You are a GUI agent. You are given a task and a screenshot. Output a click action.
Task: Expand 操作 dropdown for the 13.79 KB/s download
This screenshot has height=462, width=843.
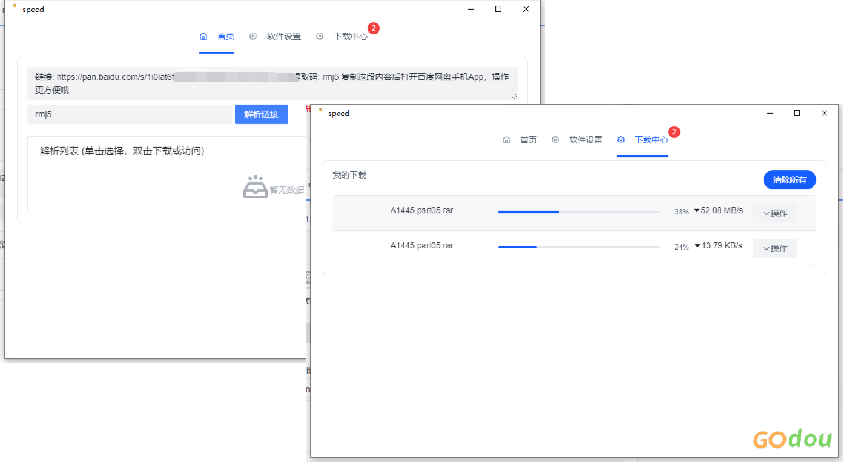[775, 248]
